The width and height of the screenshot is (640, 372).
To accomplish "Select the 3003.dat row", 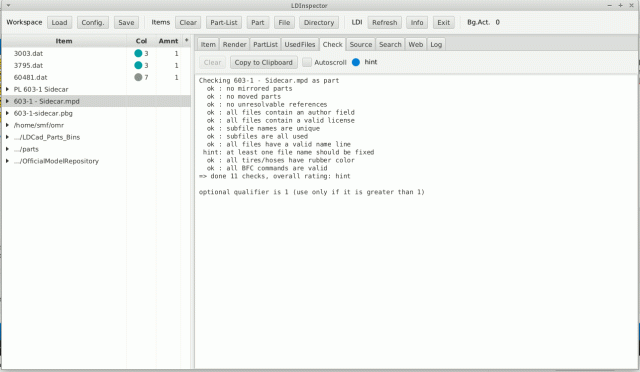I will [97, 53].
